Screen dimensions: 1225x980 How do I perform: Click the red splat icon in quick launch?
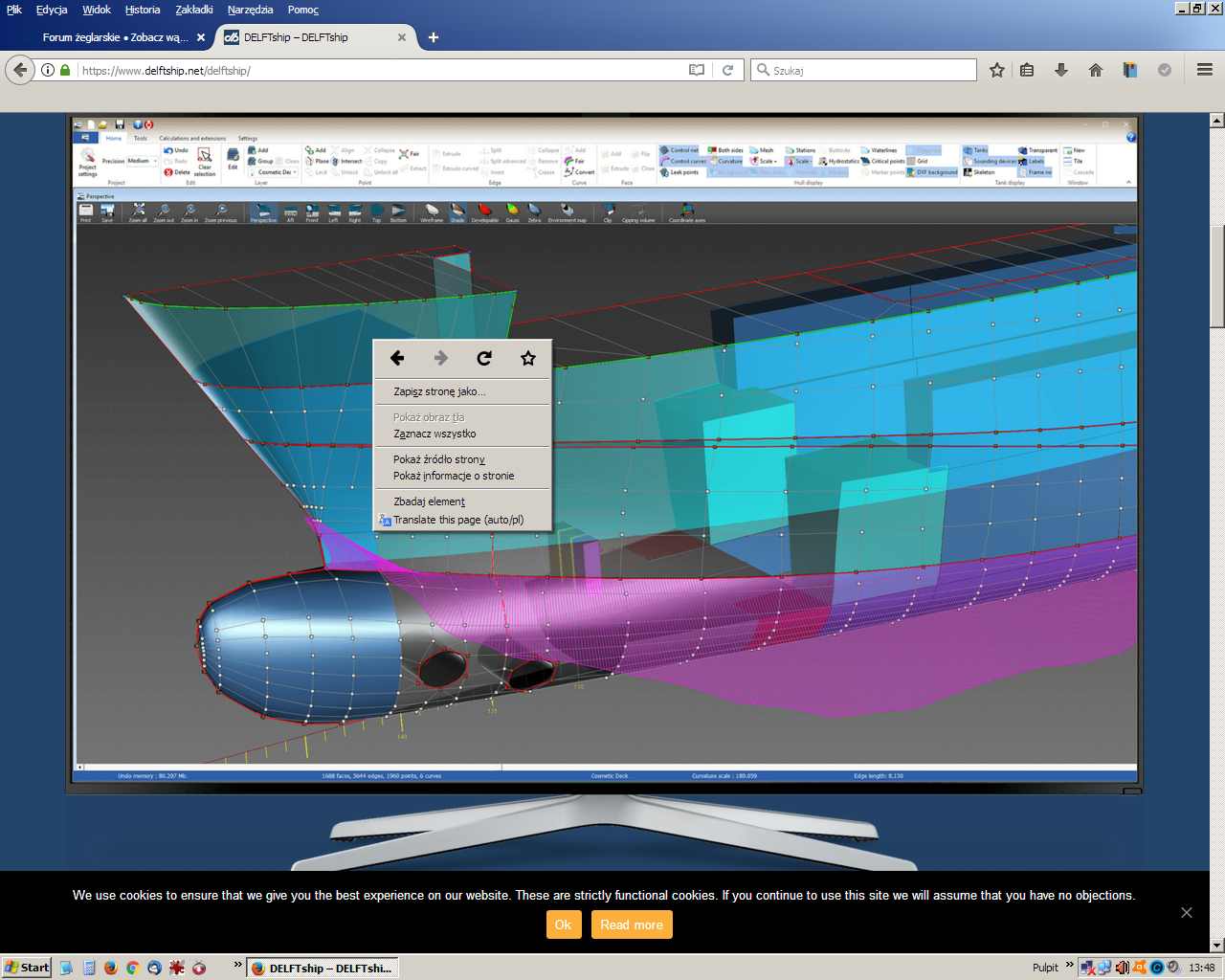point(177,968)
